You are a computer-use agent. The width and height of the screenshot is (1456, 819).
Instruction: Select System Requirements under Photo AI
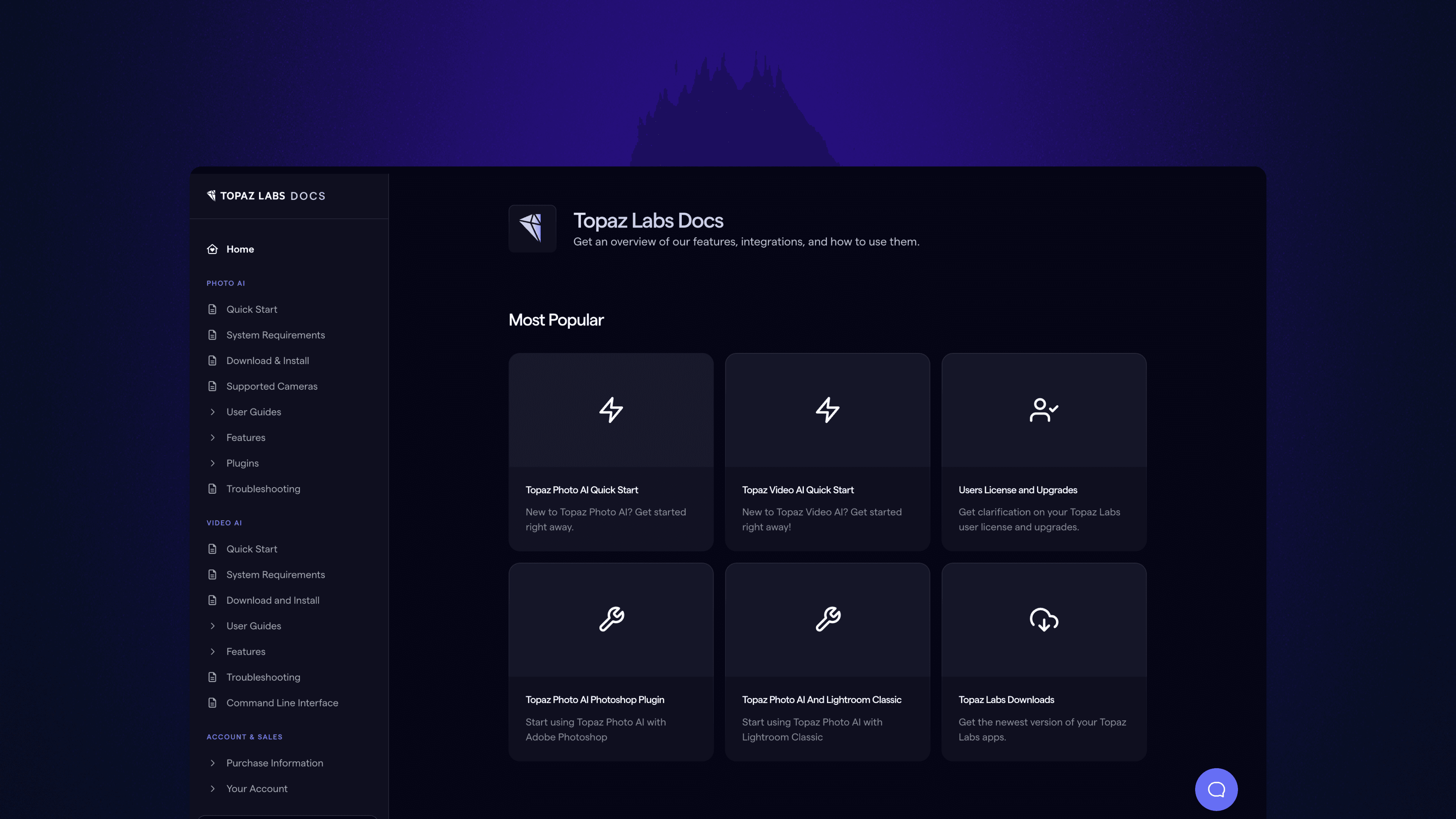(x=275, y=334)
